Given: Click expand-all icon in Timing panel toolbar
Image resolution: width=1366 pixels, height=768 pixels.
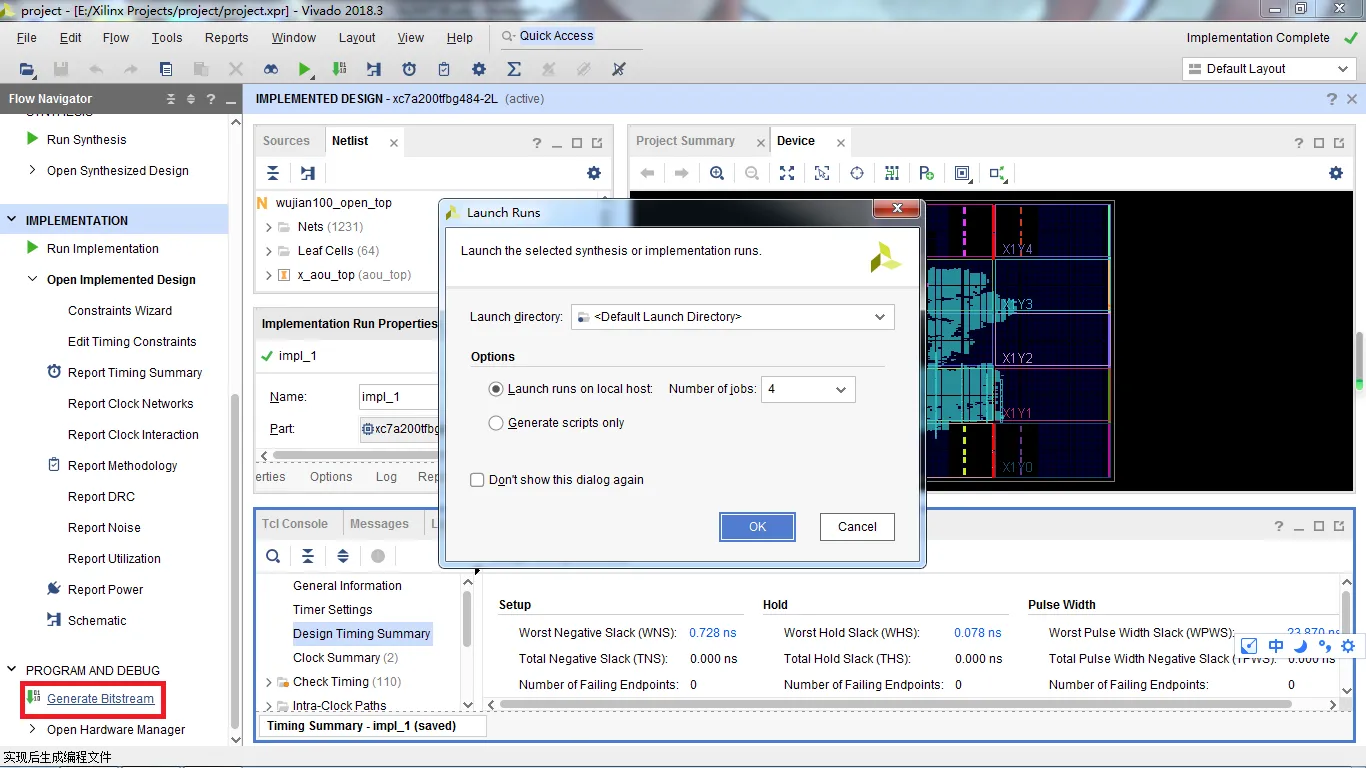Looking at the screenshot, I should 343,556.
